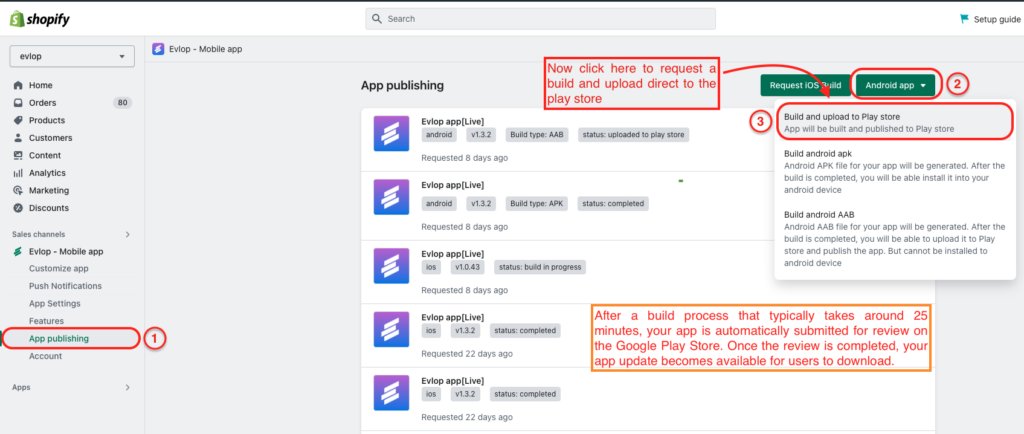1024x434 pixels.
Task: Open App Settings in sidebar
Action: point(55,303)
